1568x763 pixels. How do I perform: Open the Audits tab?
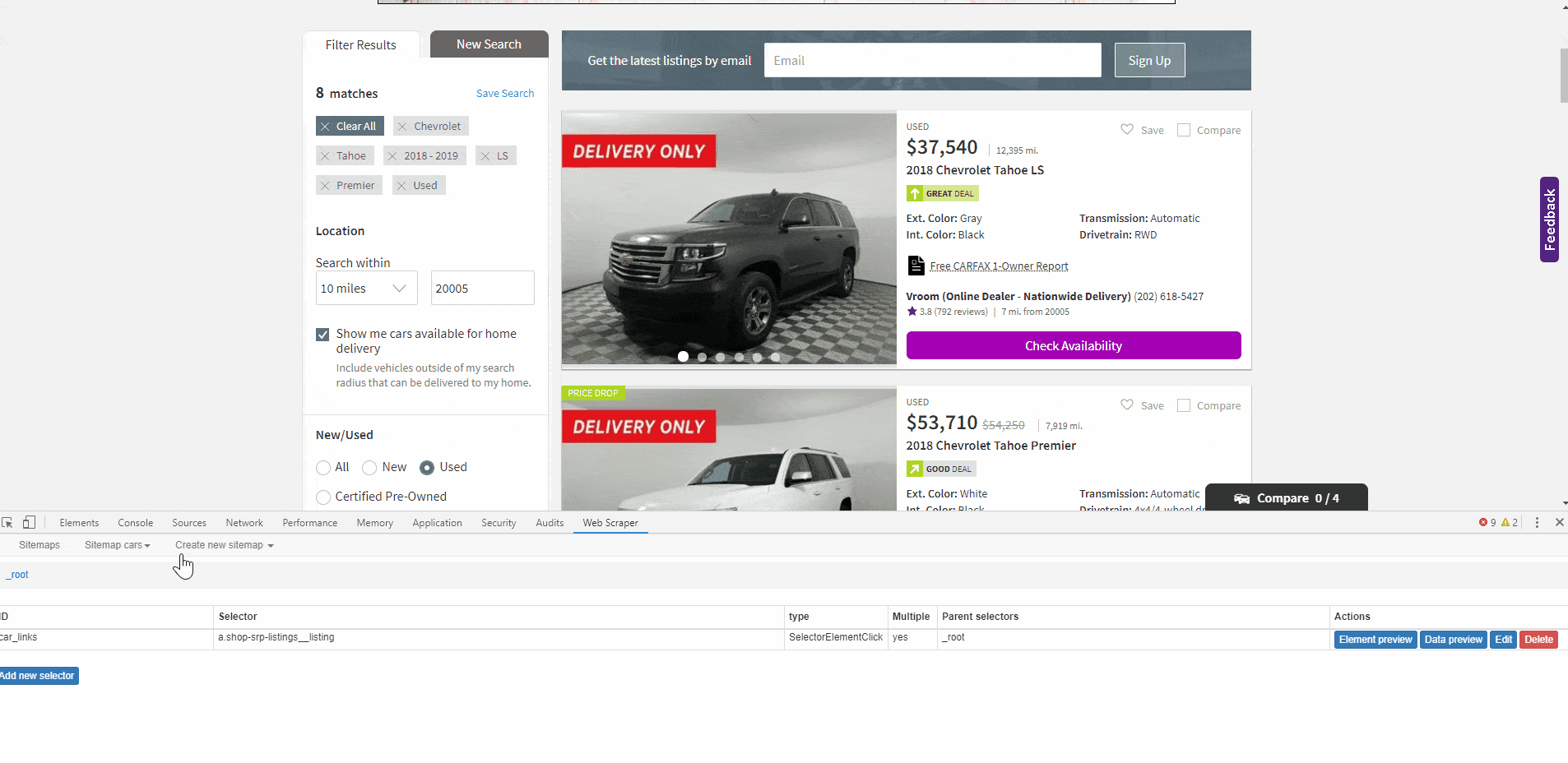550,523
